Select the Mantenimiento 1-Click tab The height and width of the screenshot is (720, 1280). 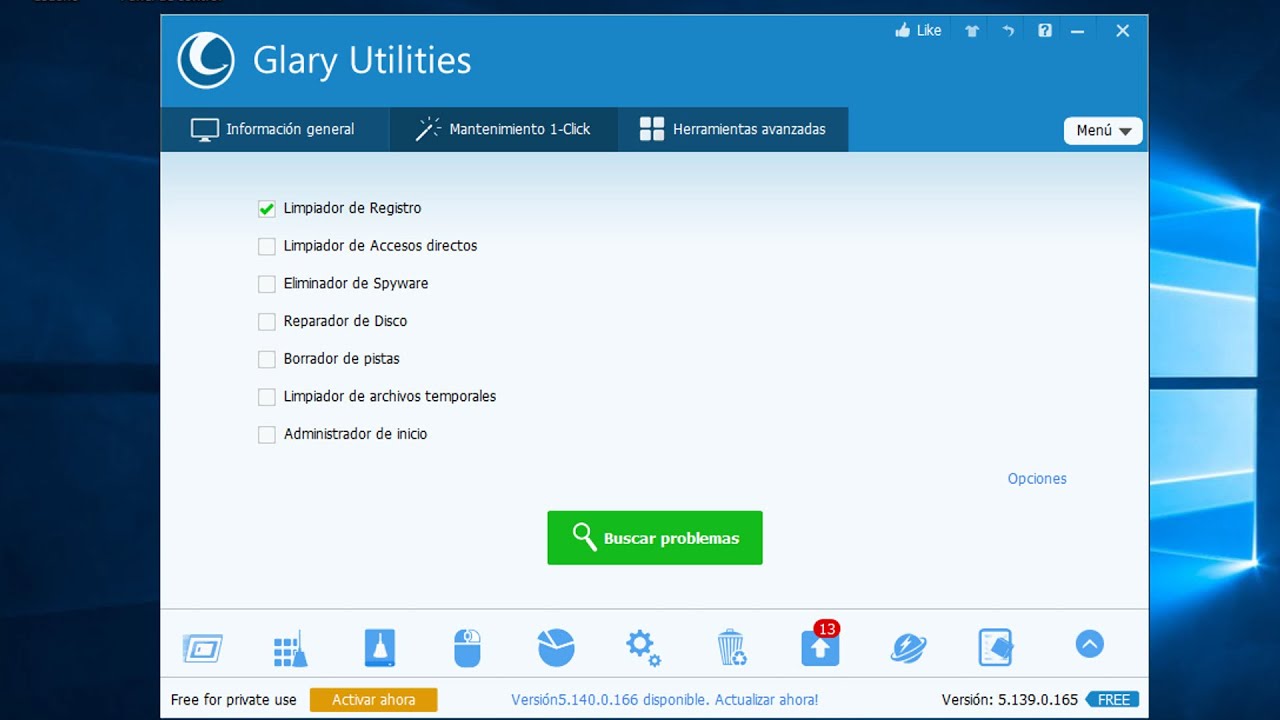coord(504,129)
